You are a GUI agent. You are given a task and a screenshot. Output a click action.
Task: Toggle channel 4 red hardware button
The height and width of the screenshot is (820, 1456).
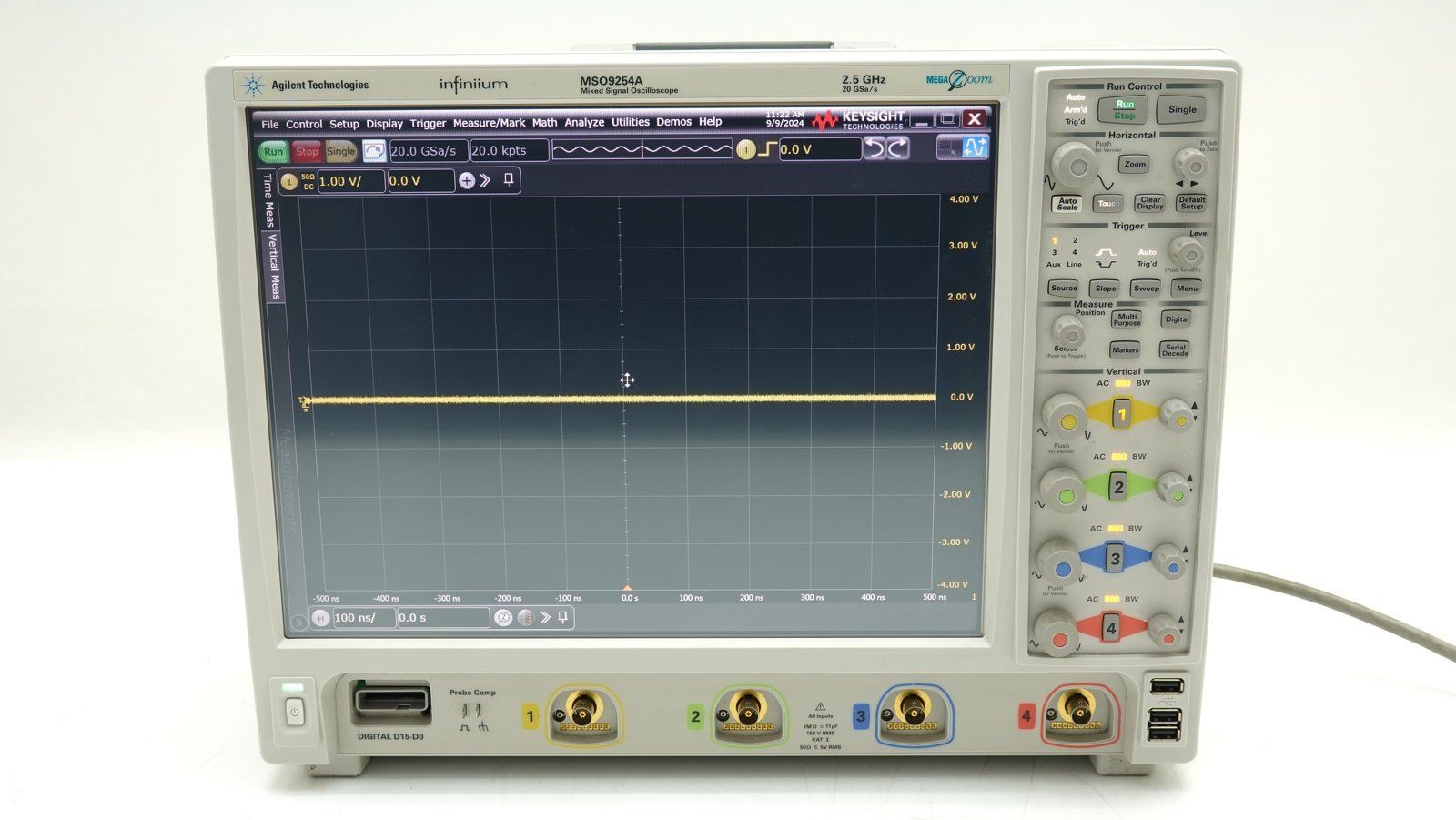tap(1111, 629)
